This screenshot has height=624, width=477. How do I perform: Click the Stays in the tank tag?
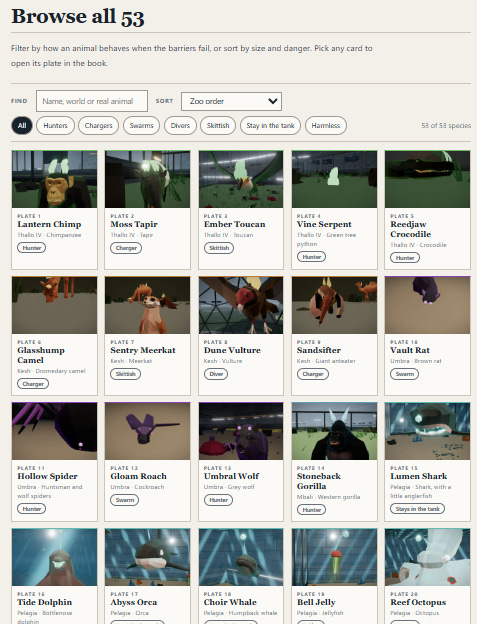click(x=418, y=509)
